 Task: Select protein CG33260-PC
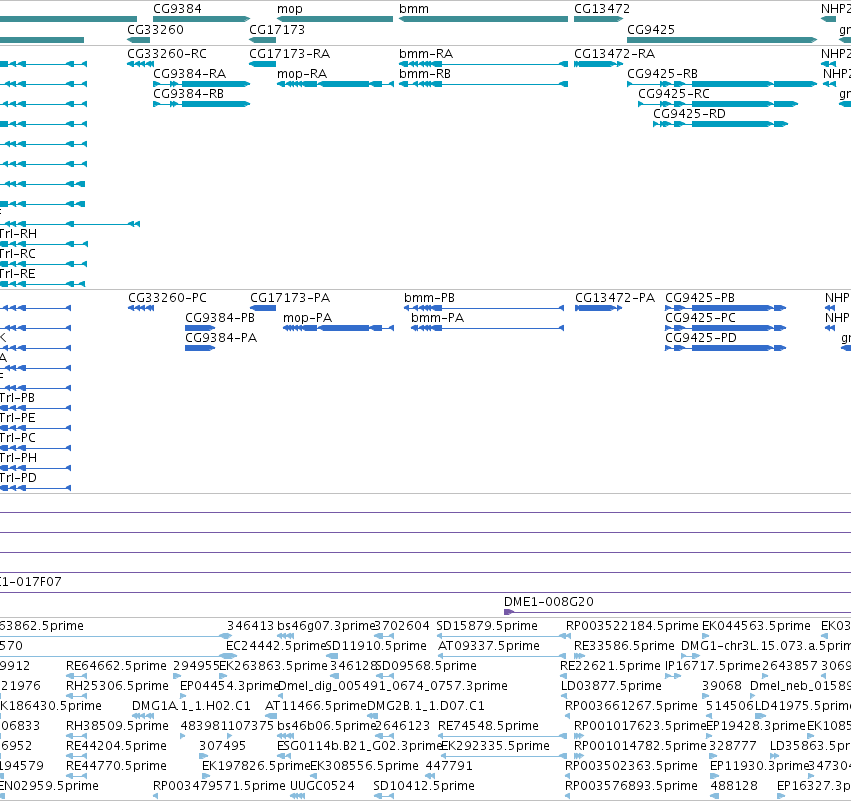[x=141, y=308]
